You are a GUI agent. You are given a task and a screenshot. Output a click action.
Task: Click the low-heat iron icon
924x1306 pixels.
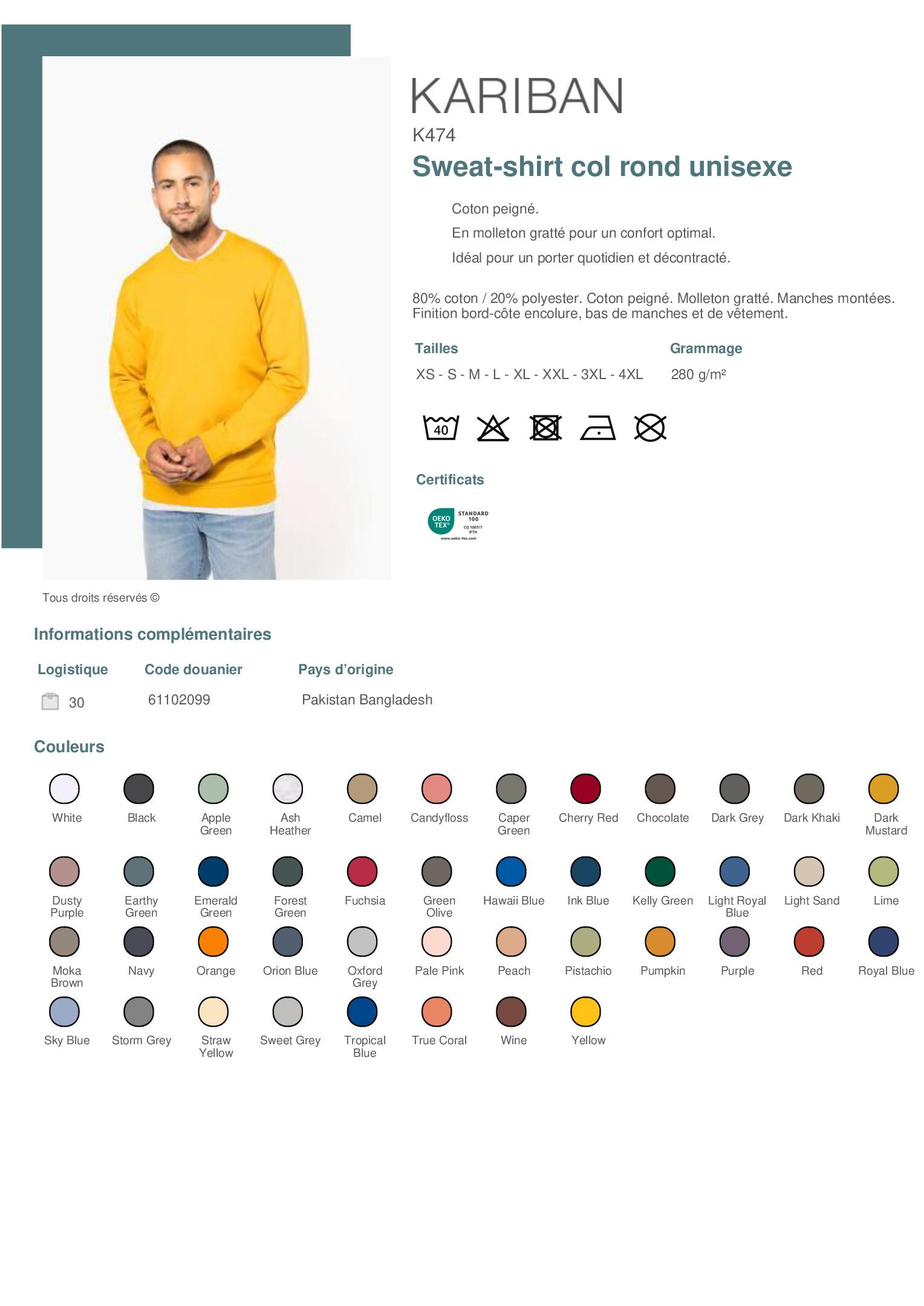tap(597, 428)
